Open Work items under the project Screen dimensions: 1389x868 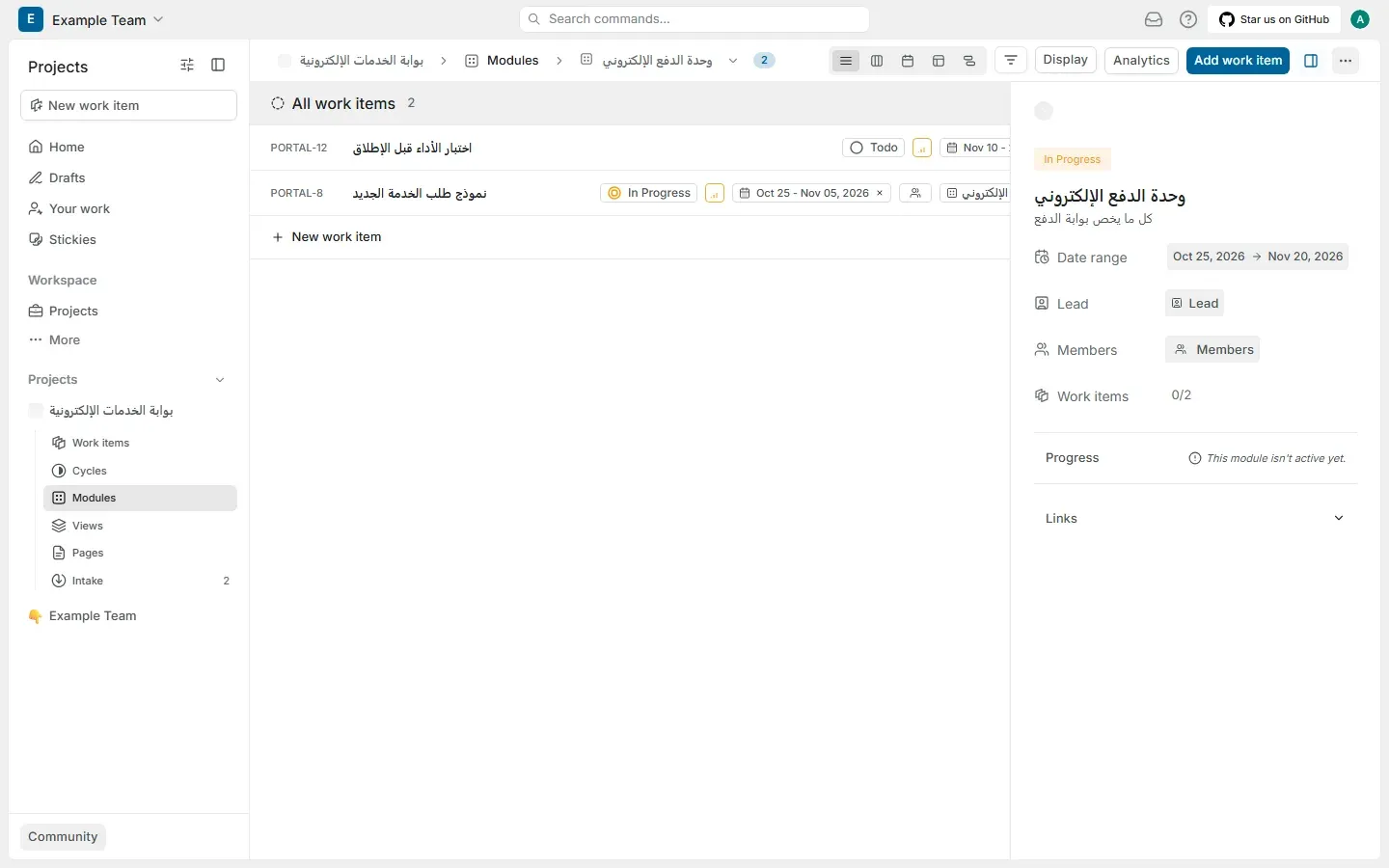140,443
